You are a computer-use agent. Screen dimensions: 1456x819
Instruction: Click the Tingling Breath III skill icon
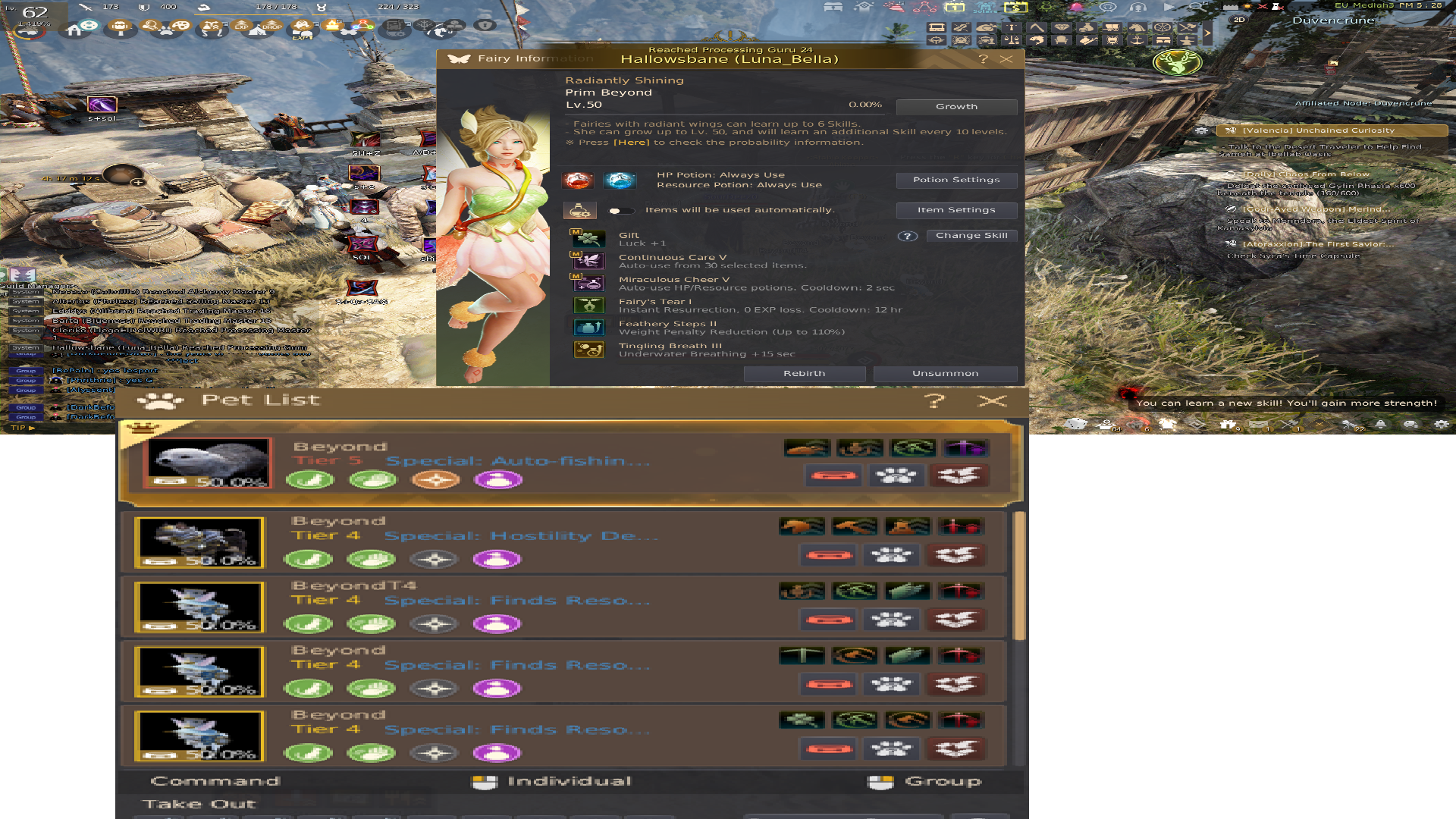(589, 350)
